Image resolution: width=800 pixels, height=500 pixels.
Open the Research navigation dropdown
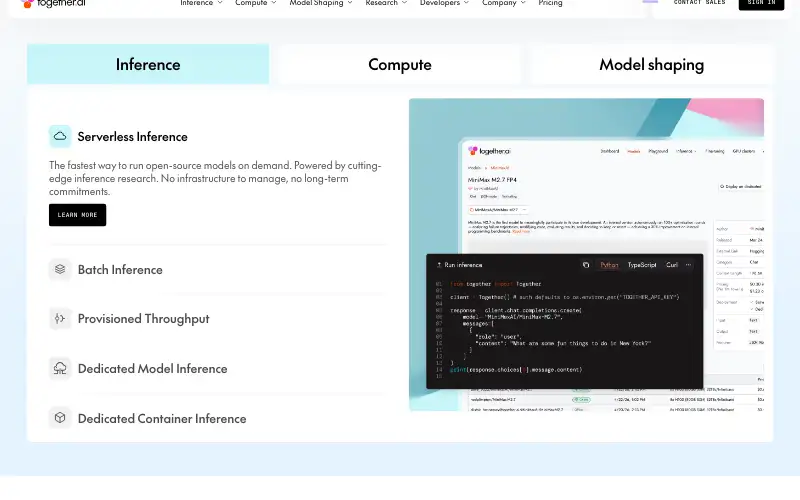point(386,3)
